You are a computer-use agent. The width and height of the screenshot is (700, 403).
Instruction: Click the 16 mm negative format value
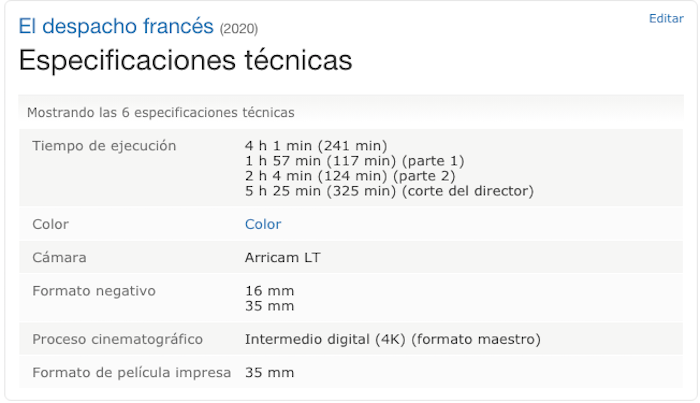269,291
